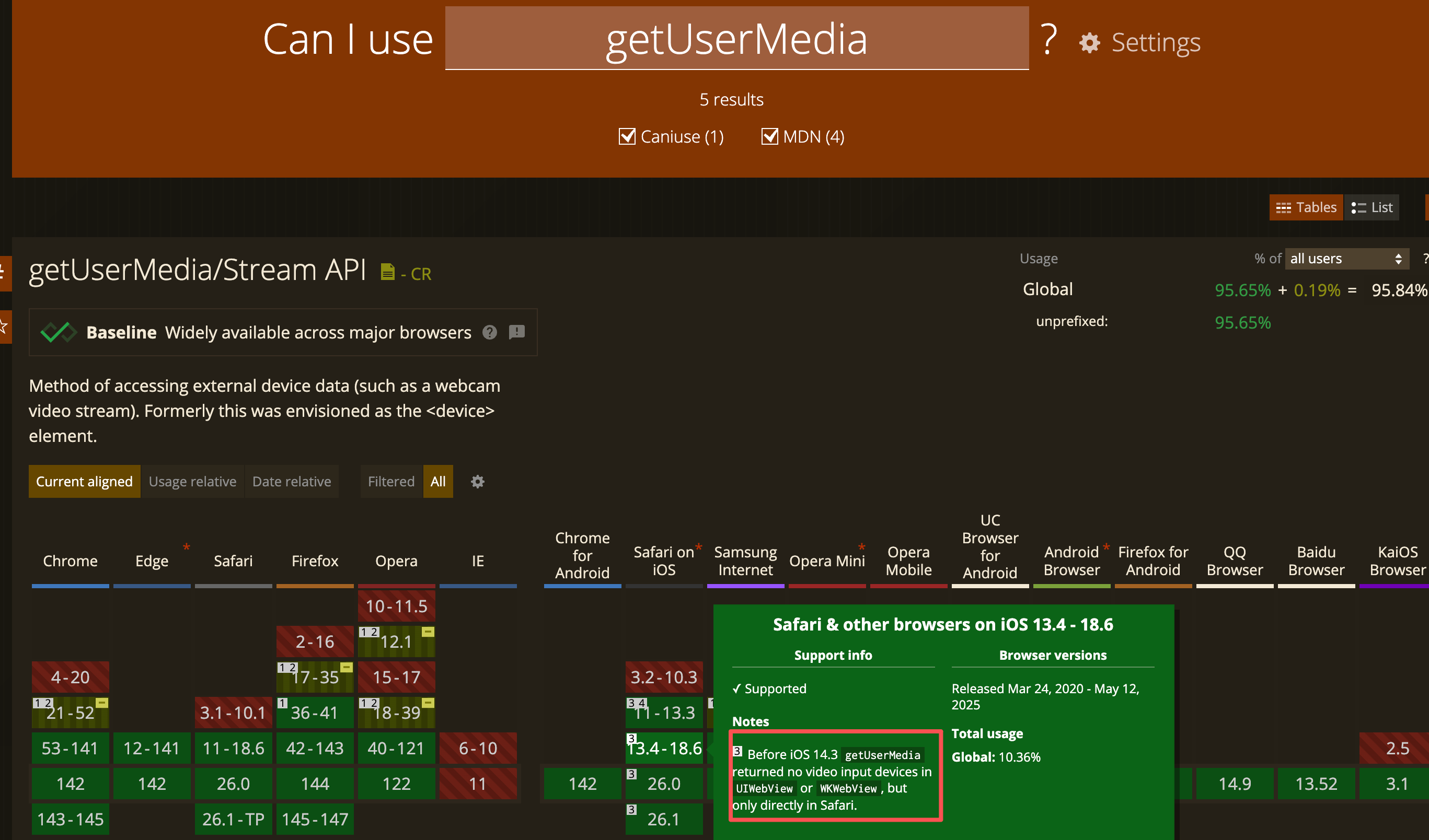Click the question mark help icon beside search
This screenshot has height=840, width=1429.
pyautogui.click(x=1048, y=40)
